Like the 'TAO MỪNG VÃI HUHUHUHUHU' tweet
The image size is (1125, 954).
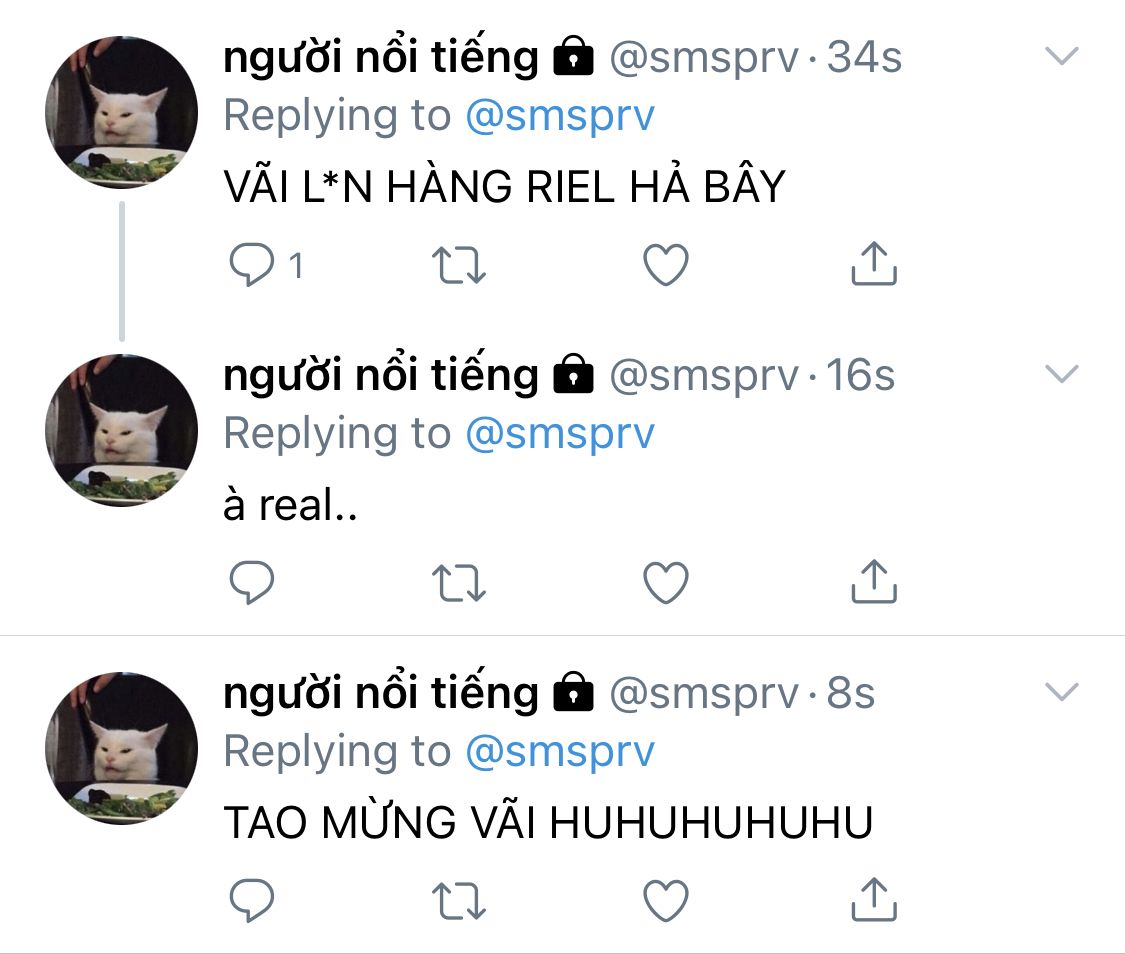click(x=666, y=900)
